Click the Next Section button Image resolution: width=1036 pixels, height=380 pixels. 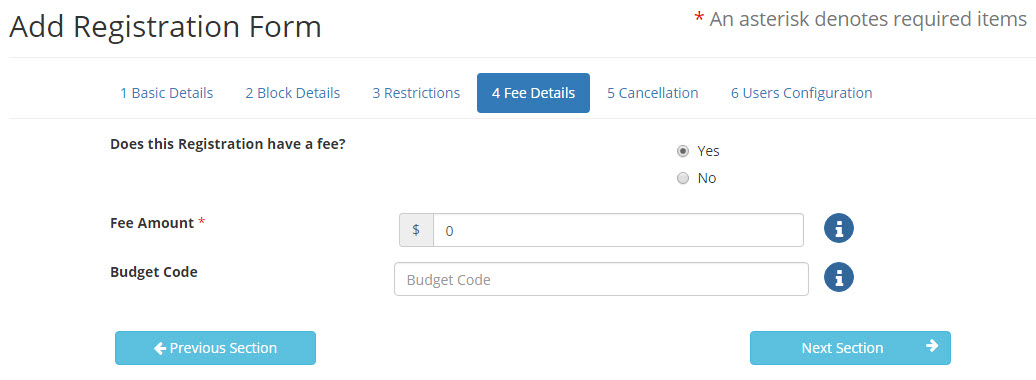[850, 348]
